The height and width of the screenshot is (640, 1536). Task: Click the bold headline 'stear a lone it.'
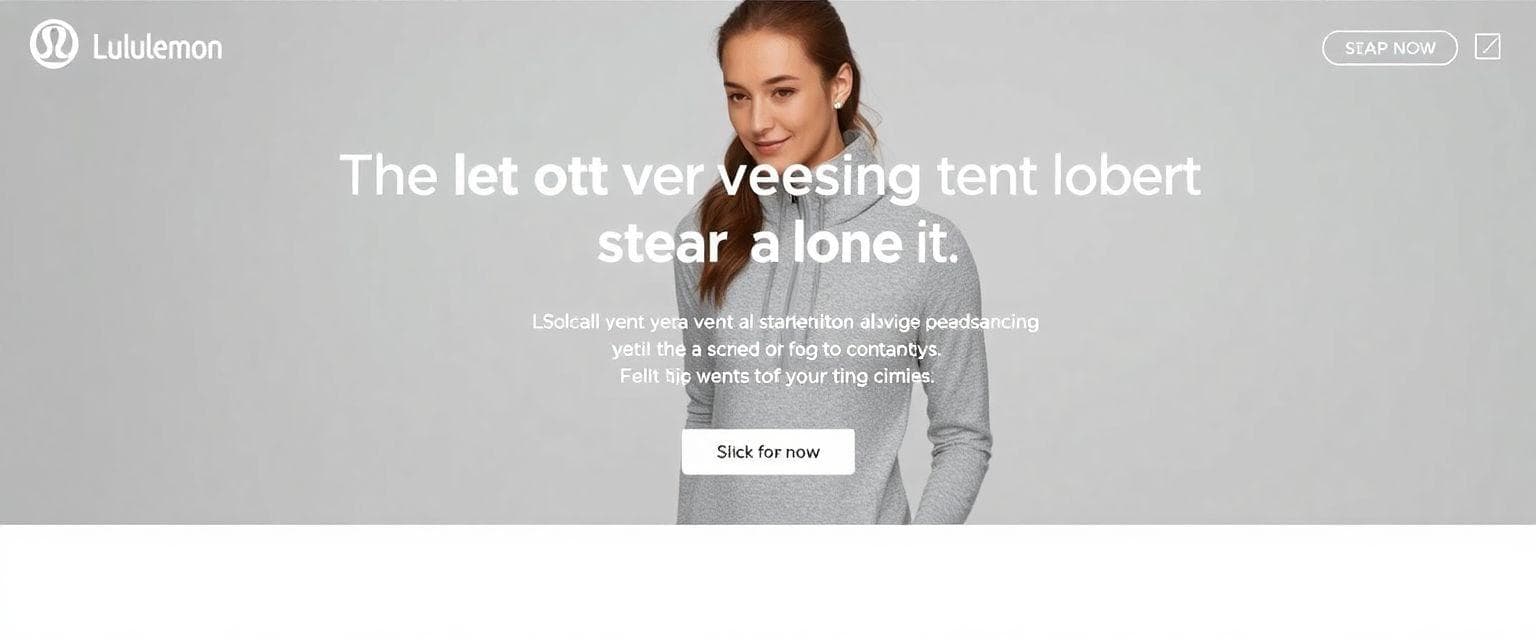778,243
